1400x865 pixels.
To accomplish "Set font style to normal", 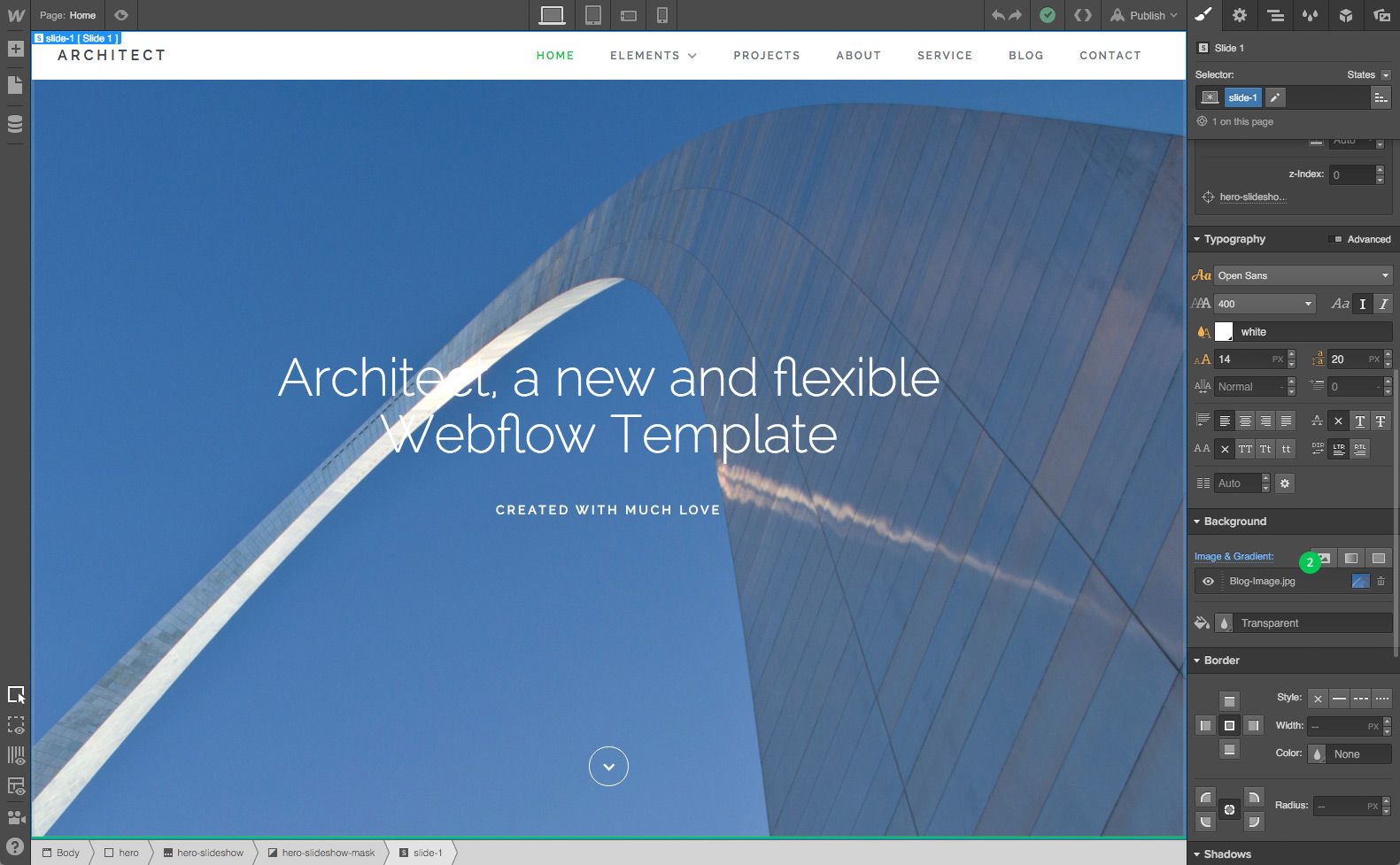I will [1363, 304].
